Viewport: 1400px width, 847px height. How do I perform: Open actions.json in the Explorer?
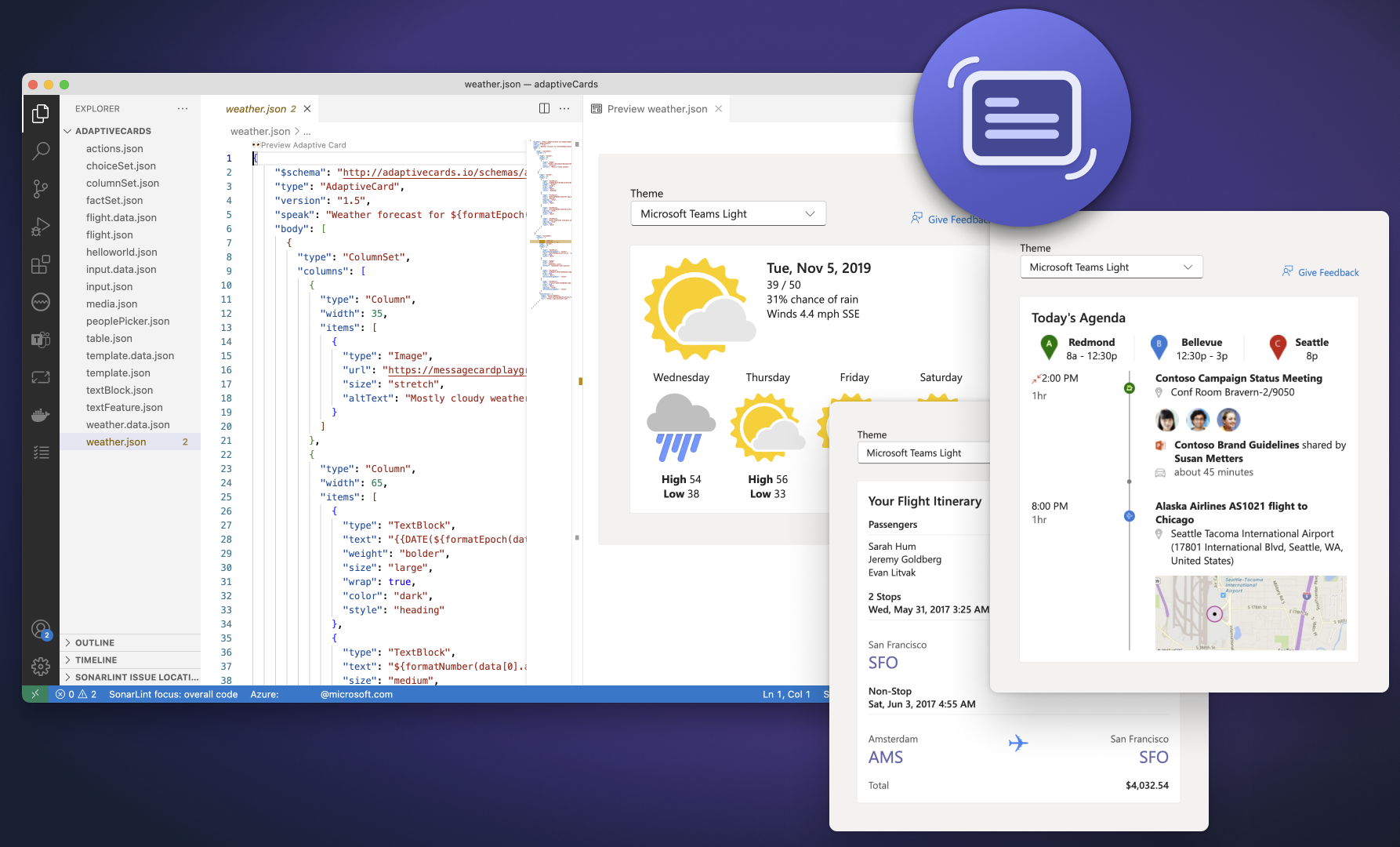point(130,148)
